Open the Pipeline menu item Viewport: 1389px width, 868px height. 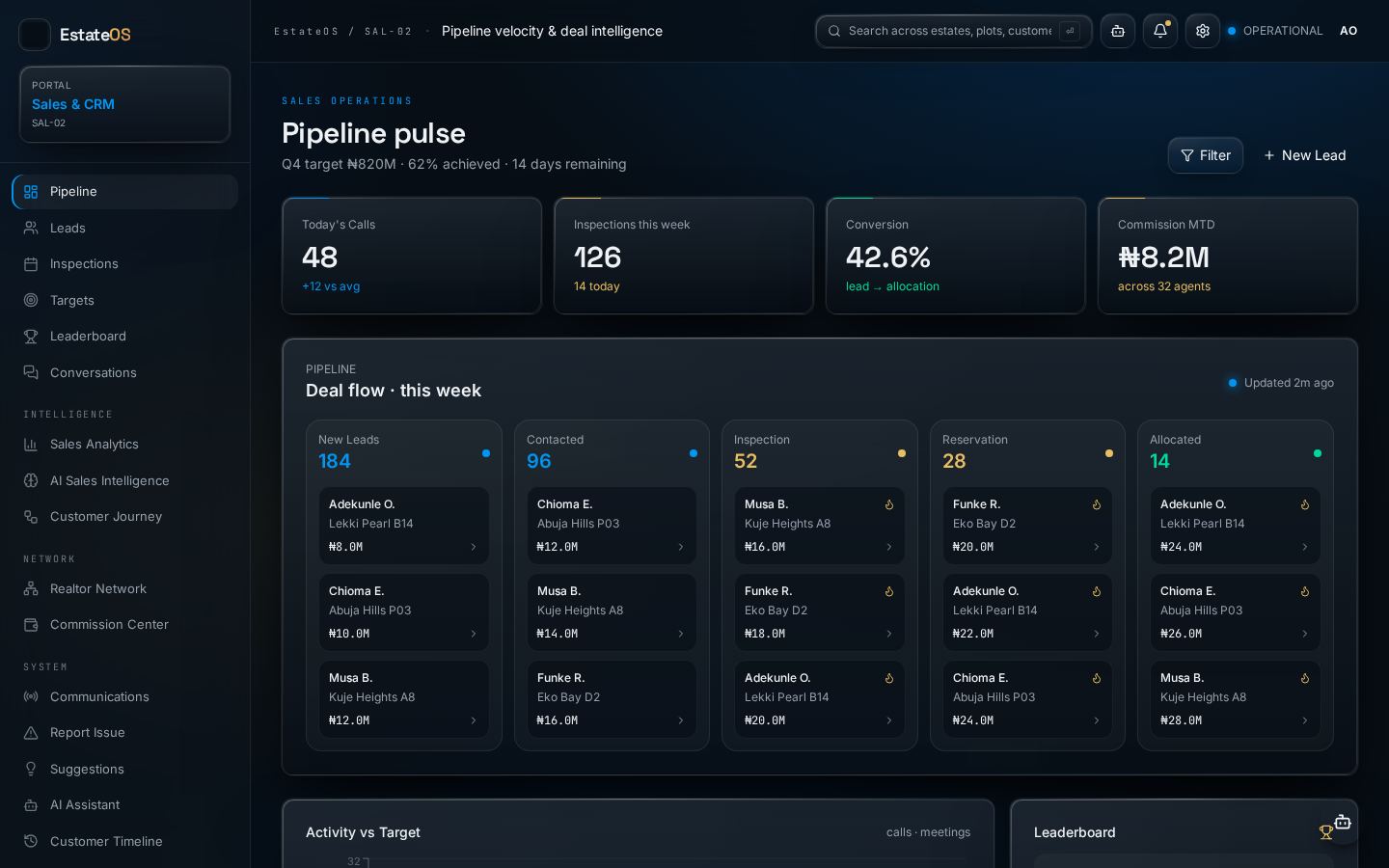point(125,192)
